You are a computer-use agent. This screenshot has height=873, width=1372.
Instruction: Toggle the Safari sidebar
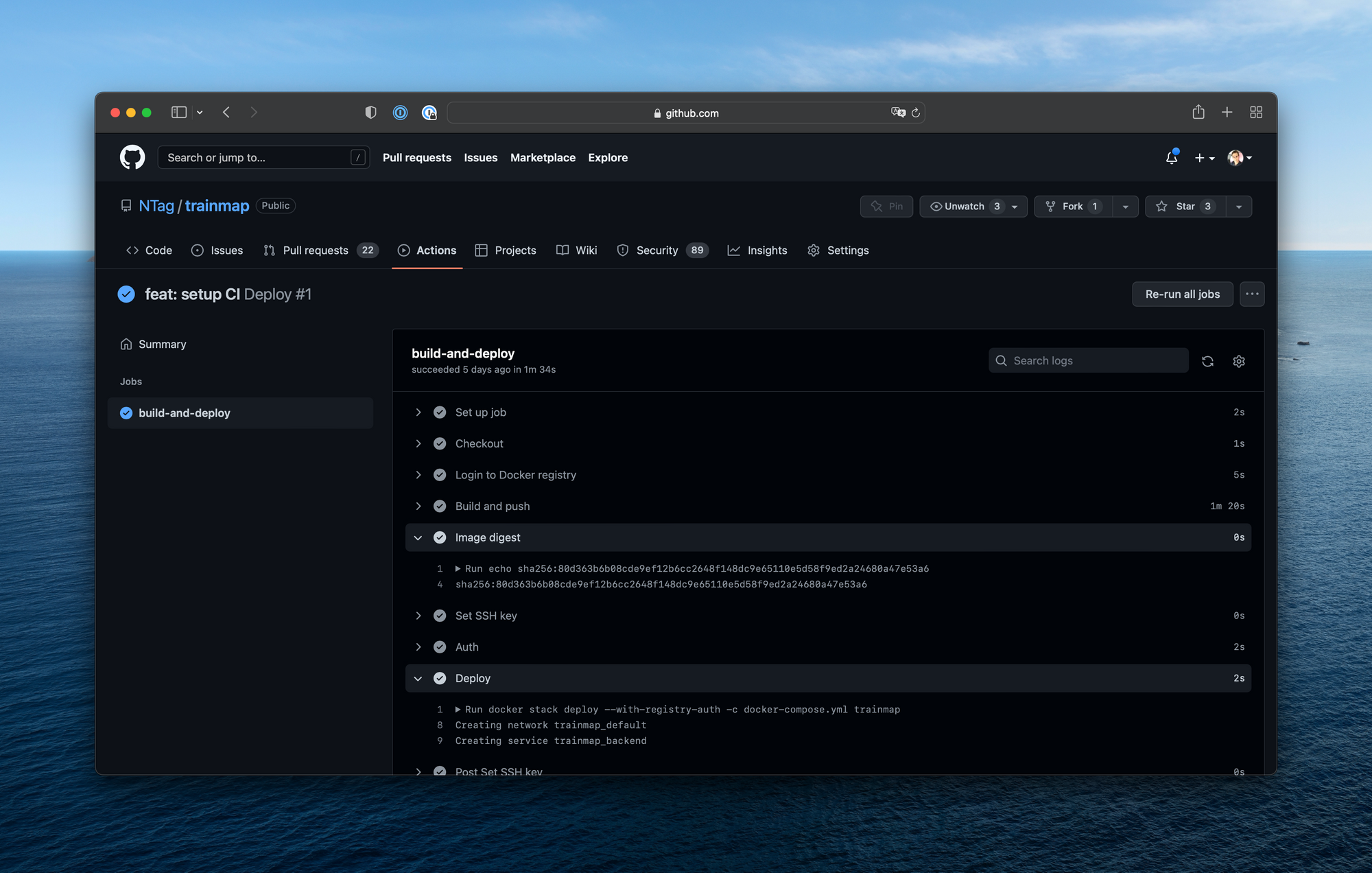[178, 112]
